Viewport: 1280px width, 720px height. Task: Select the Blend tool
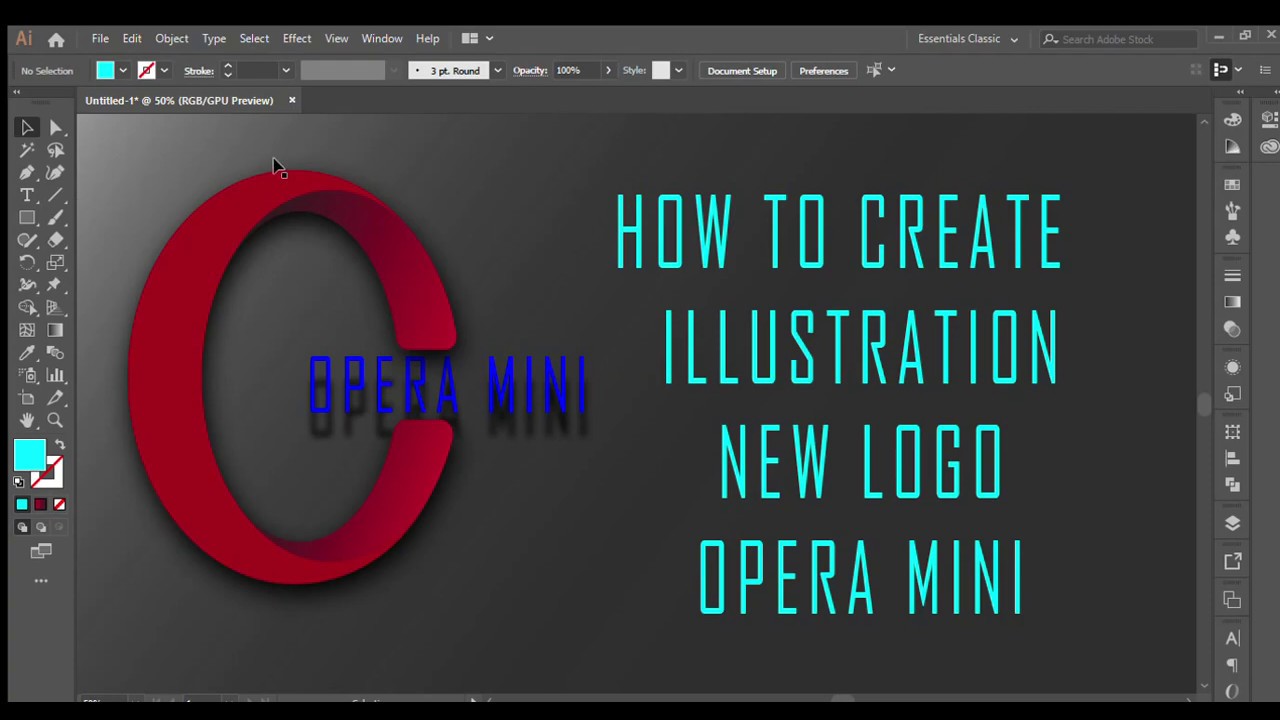click(x=56, y=353)
